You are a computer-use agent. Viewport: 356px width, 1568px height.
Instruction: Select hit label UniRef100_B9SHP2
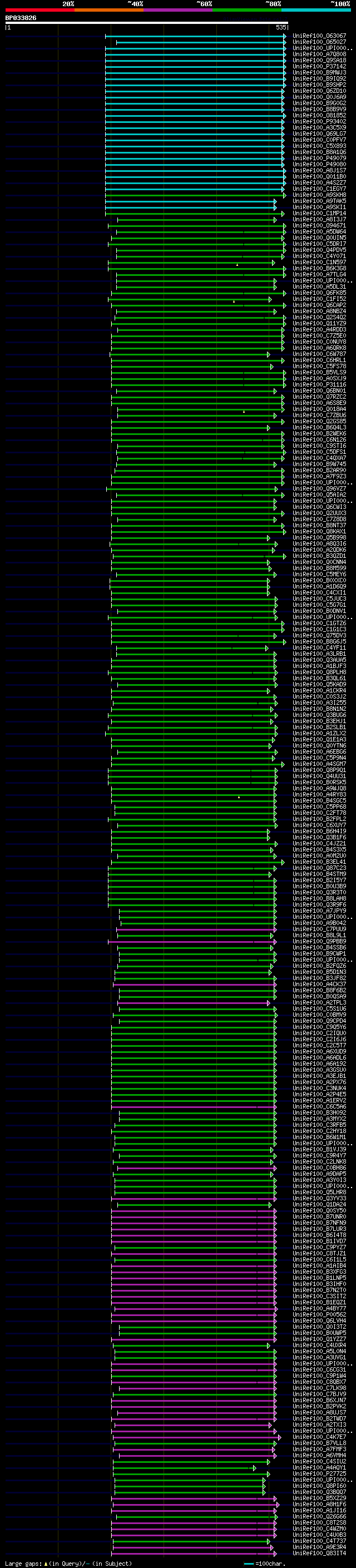319,85
